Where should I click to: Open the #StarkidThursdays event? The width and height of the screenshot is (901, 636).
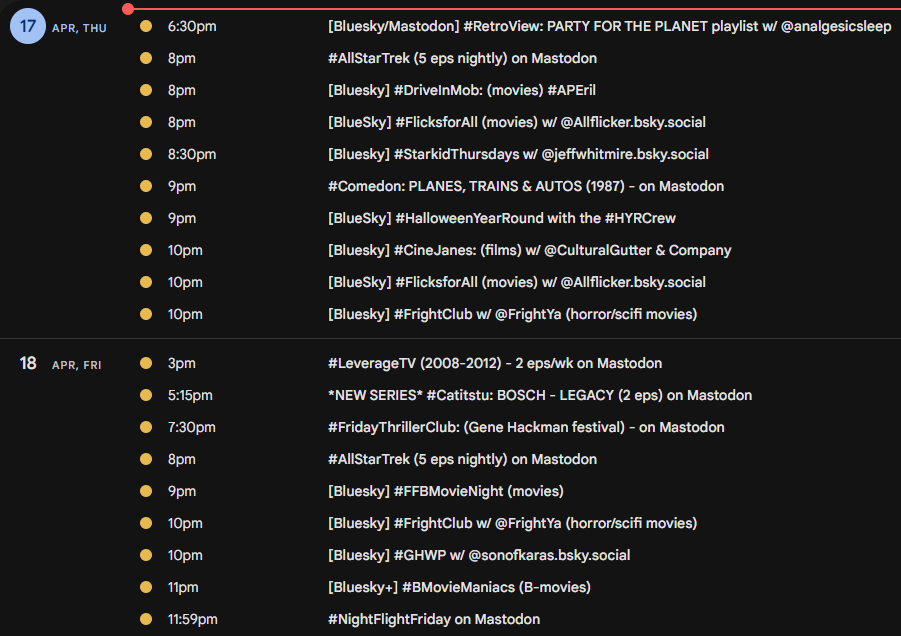pyautogui.click(x=518, y=155)
